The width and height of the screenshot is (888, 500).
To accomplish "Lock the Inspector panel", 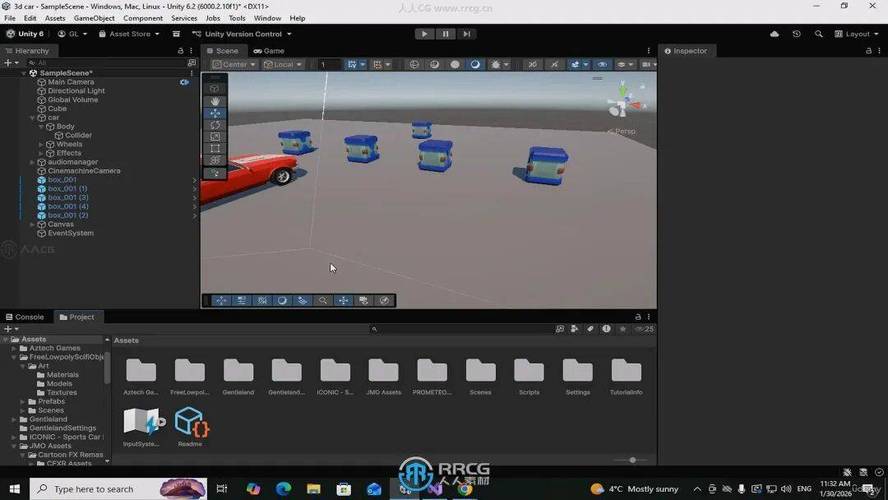I will pyautogui.click(x=868, y=51).
